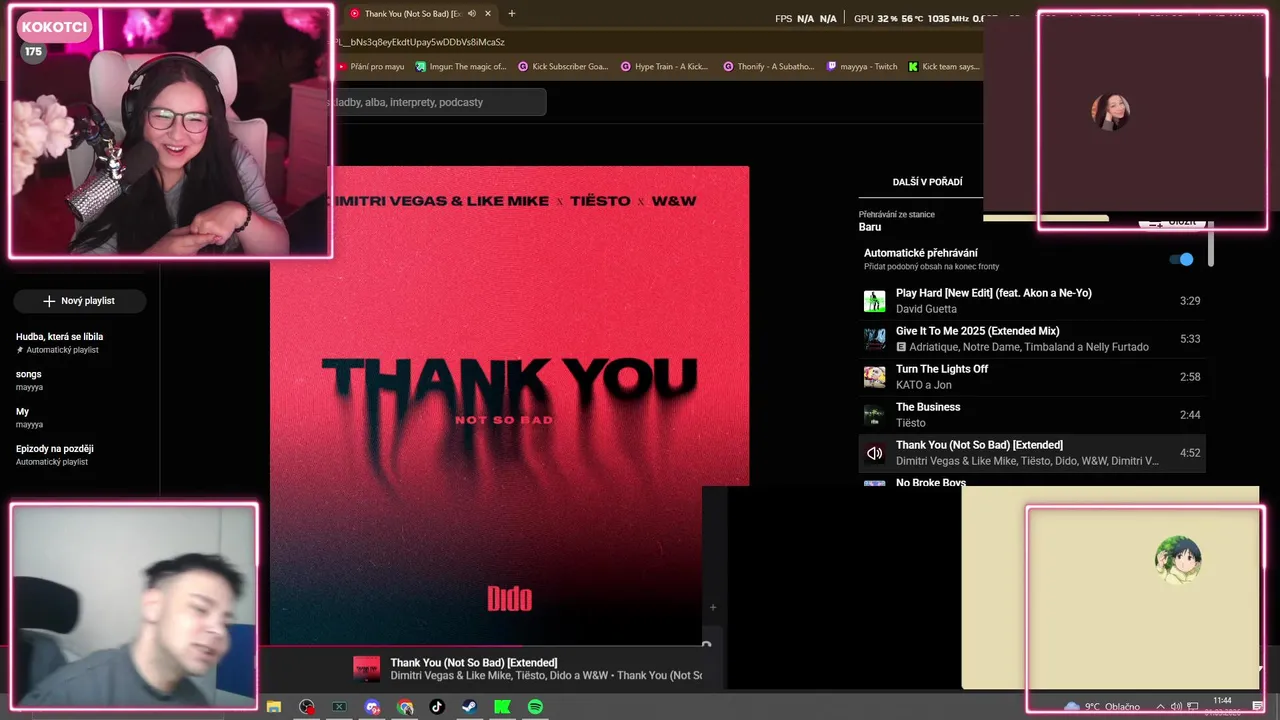The image size is (1280, 720).
Task: Click the weather 9°C Oblačno widget
Action: 1102,707
